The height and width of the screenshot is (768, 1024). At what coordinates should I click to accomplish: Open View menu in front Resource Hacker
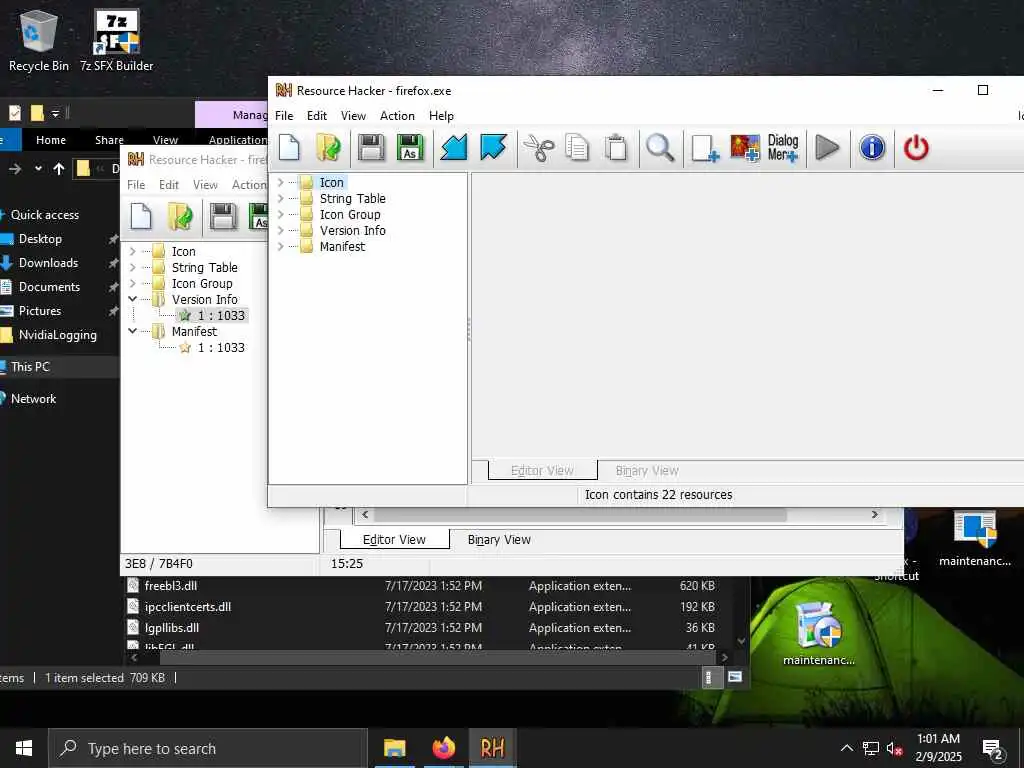[353, 116]
